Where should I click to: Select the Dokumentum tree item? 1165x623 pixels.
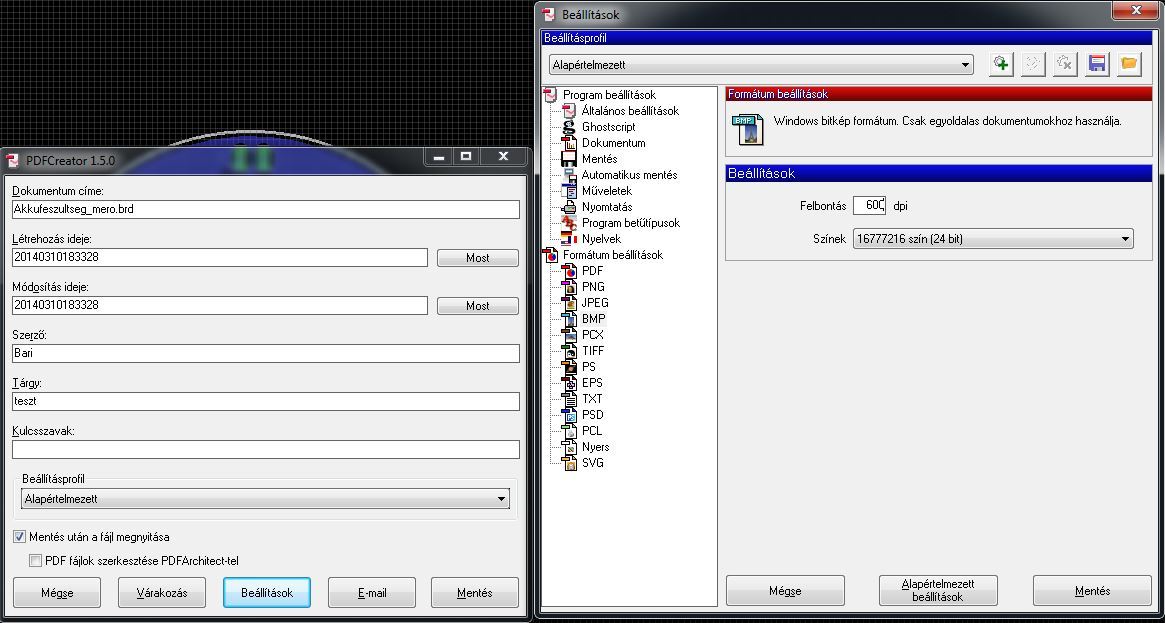point(613,143)
